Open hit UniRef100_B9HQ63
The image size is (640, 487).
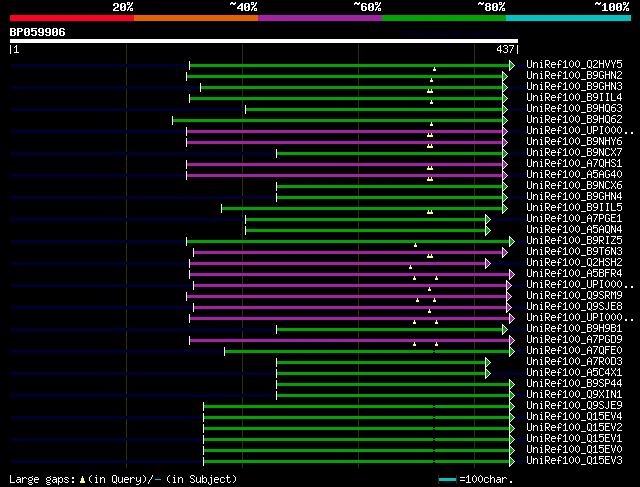coord(574,109)
